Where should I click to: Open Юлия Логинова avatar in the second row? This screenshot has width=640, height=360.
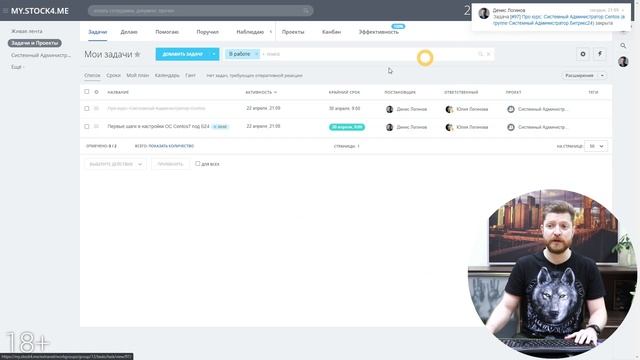click(x=449, y=127)
